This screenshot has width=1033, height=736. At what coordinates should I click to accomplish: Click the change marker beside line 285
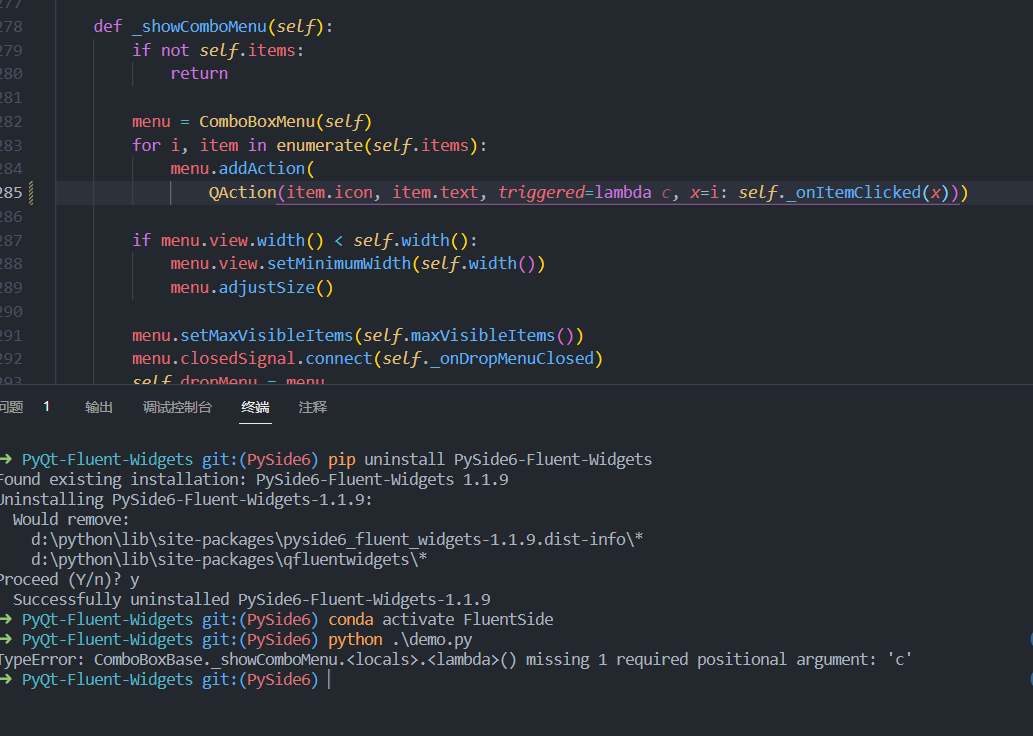click(31, 192)
